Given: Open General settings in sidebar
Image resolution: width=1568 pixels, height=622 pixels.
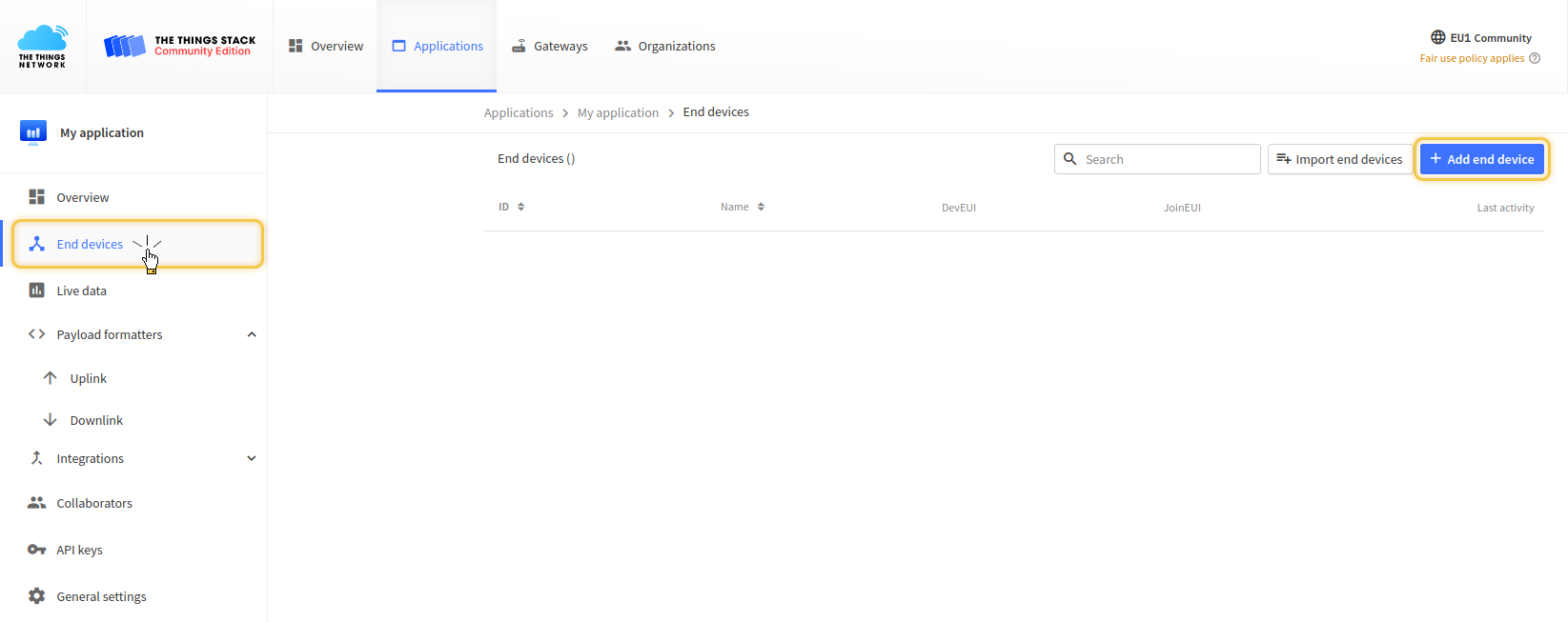Looking at the screenshot, I should tap(101, 596).
